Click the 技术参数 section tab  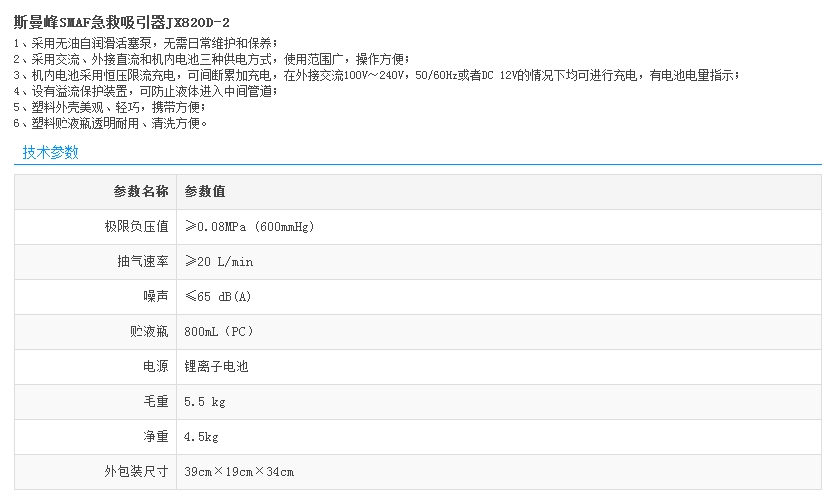(x=50, y=153)
